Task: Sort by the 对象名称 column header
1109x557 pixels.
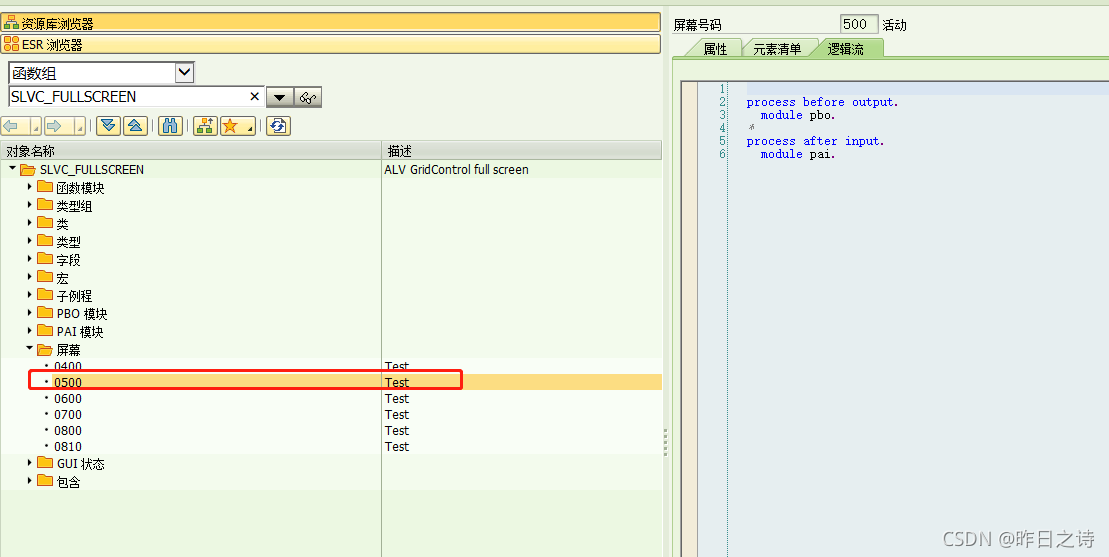Action: click(x=191, y=151)
